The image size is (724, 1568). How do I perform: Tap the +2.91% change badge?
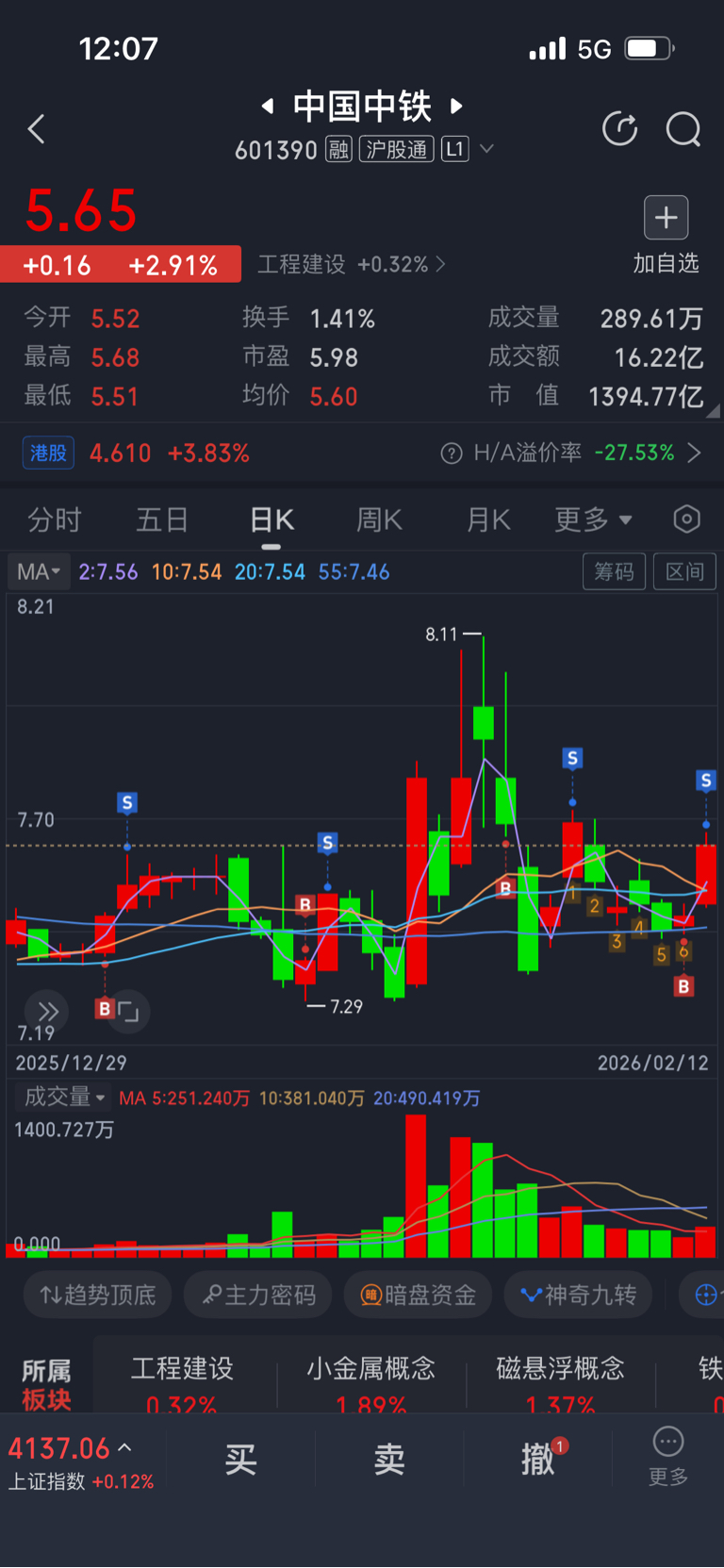pyautogui.click(x=173, y=265)
